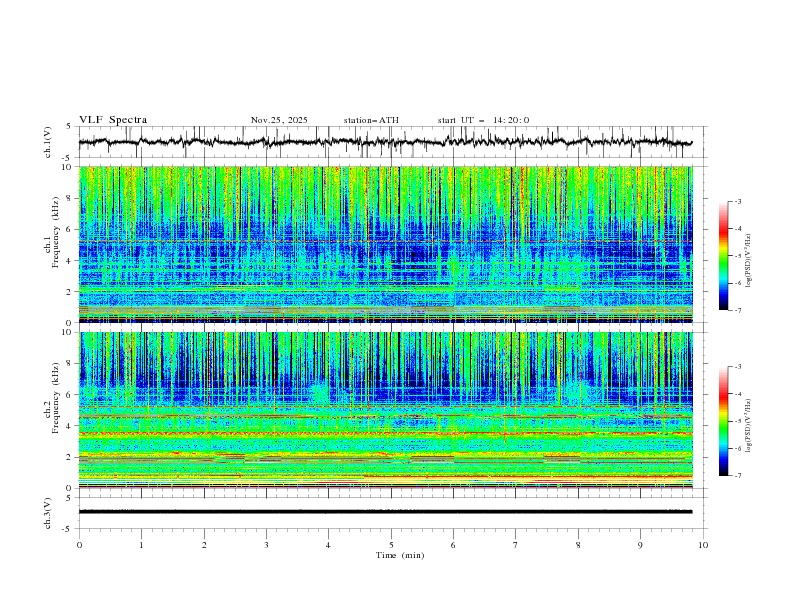792x612 pixels.
Task: Click the "VLF Spectra" title text
Action: coord(113,120)
